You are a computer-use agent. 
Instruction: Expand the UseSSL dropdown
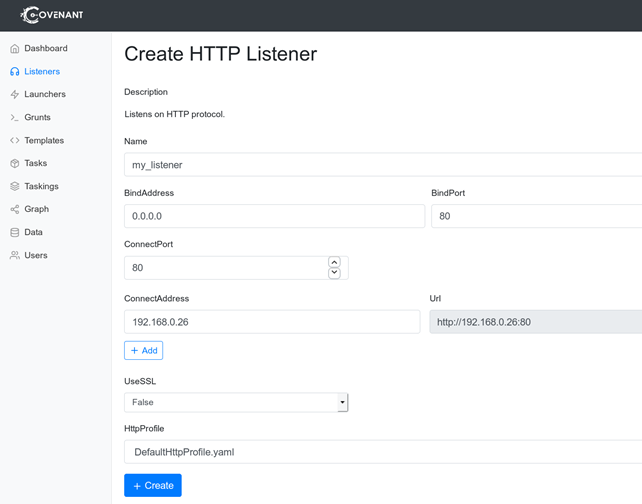pos(236,402)
